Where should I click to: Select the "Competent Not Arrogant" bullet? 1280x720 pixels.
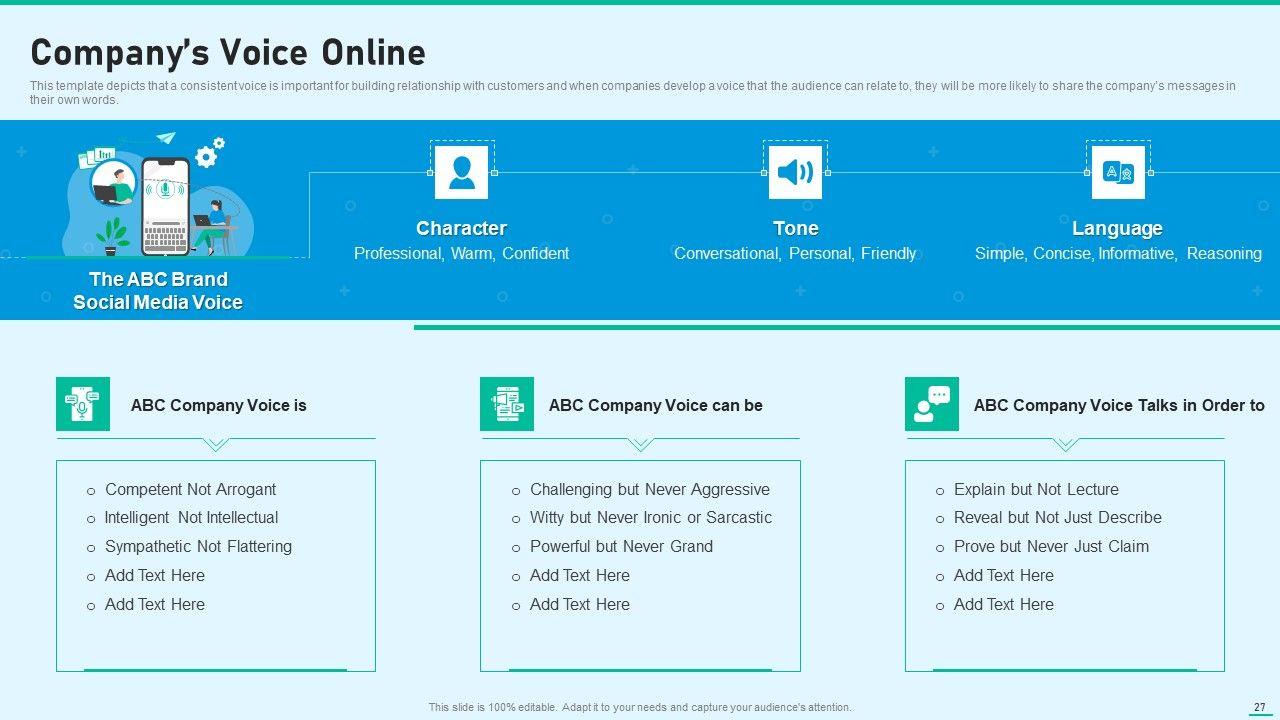pyautogui.click(x=190, y=489)
